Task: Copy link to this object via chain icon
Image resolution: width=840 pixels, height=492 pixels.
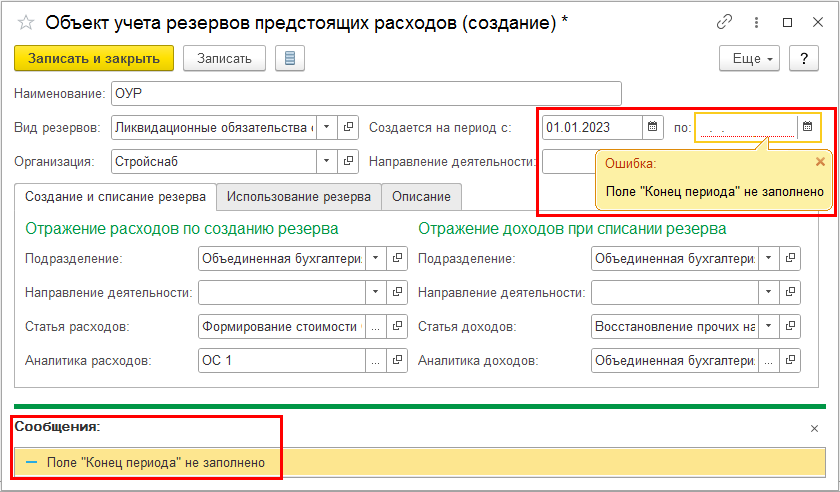Action: tap(724, 22)
